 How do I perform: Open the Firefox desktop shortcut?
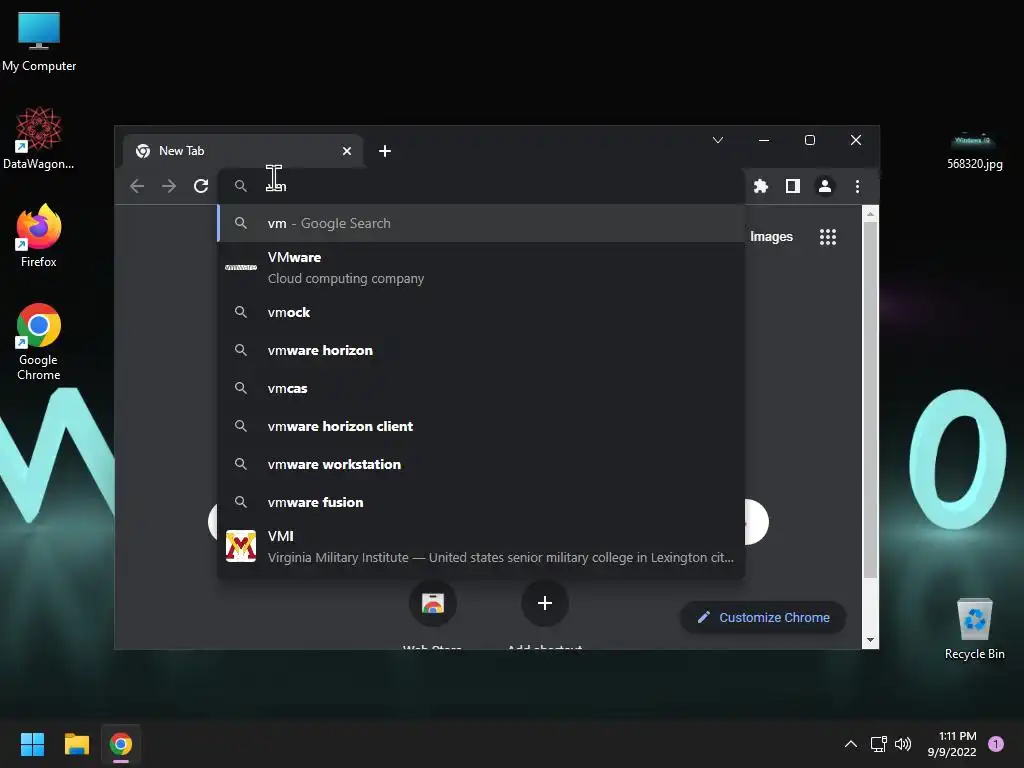pyautogui.click(x=39, y=236)
